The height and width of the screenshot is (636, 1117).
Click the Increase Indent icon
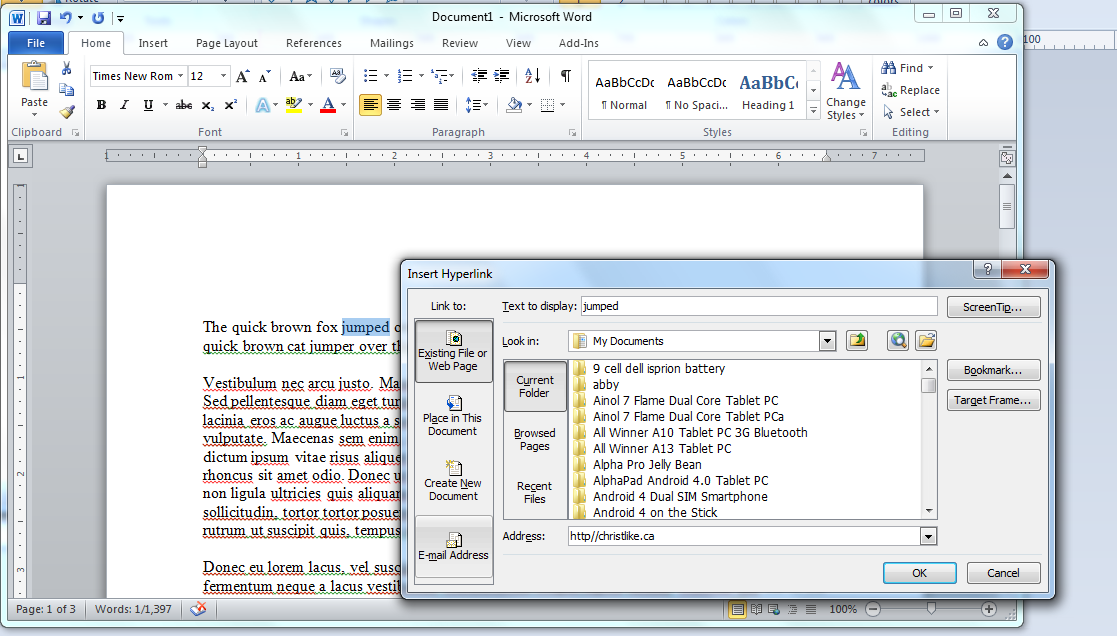pyautogui.click(x=502, y=75)
